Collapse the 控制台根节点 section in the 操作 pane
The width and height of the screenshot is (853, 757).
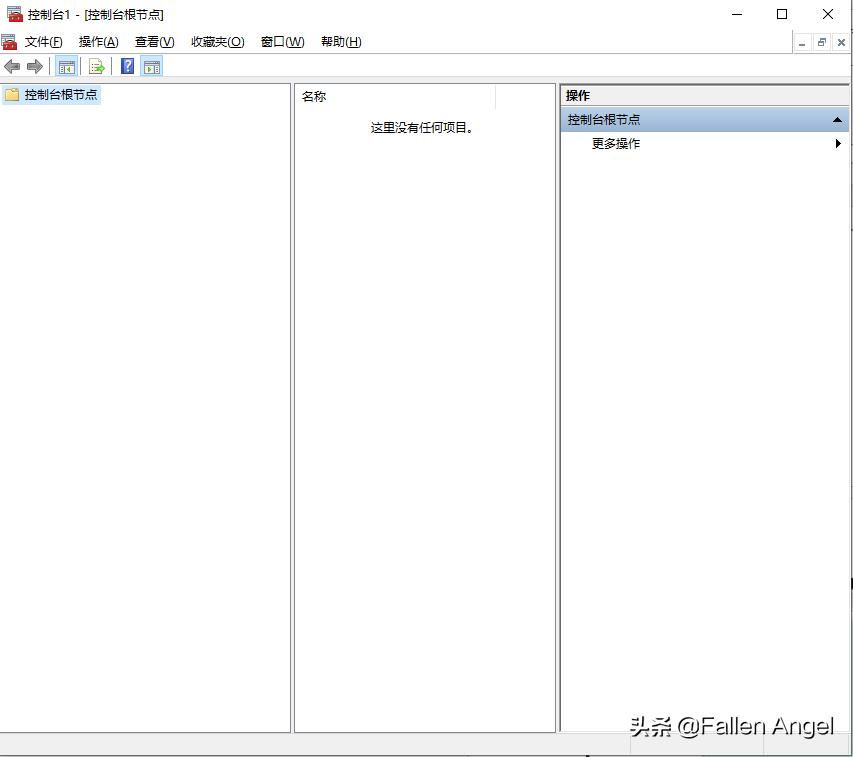tap(837, 119)
